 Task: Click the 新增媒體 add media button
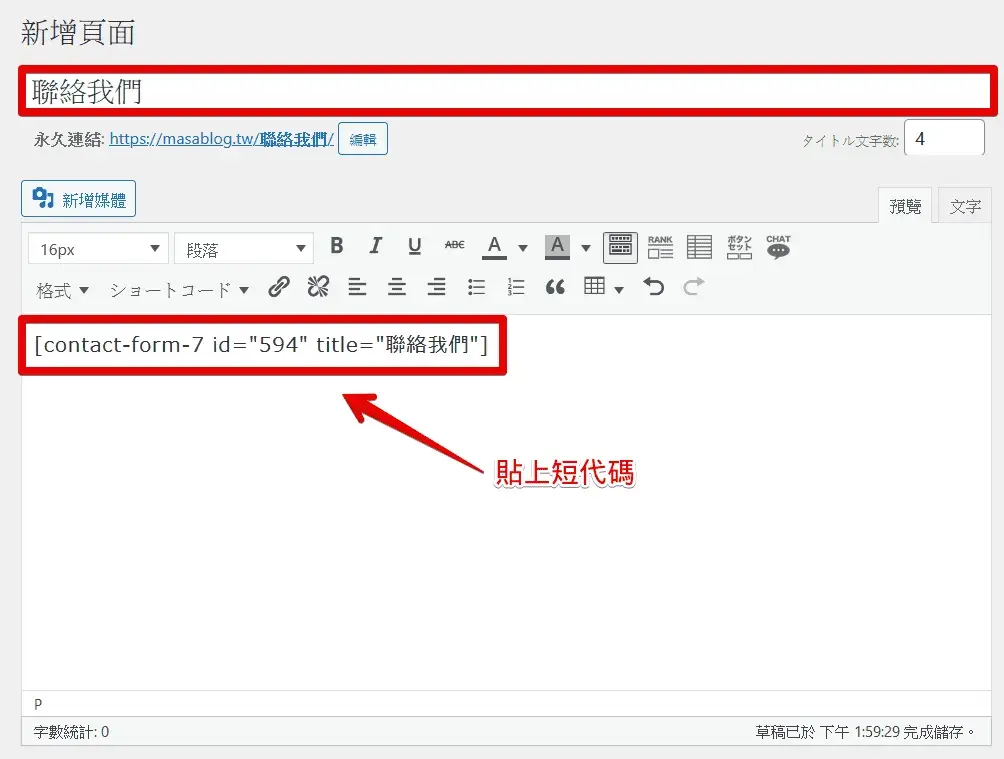(78, 199)
